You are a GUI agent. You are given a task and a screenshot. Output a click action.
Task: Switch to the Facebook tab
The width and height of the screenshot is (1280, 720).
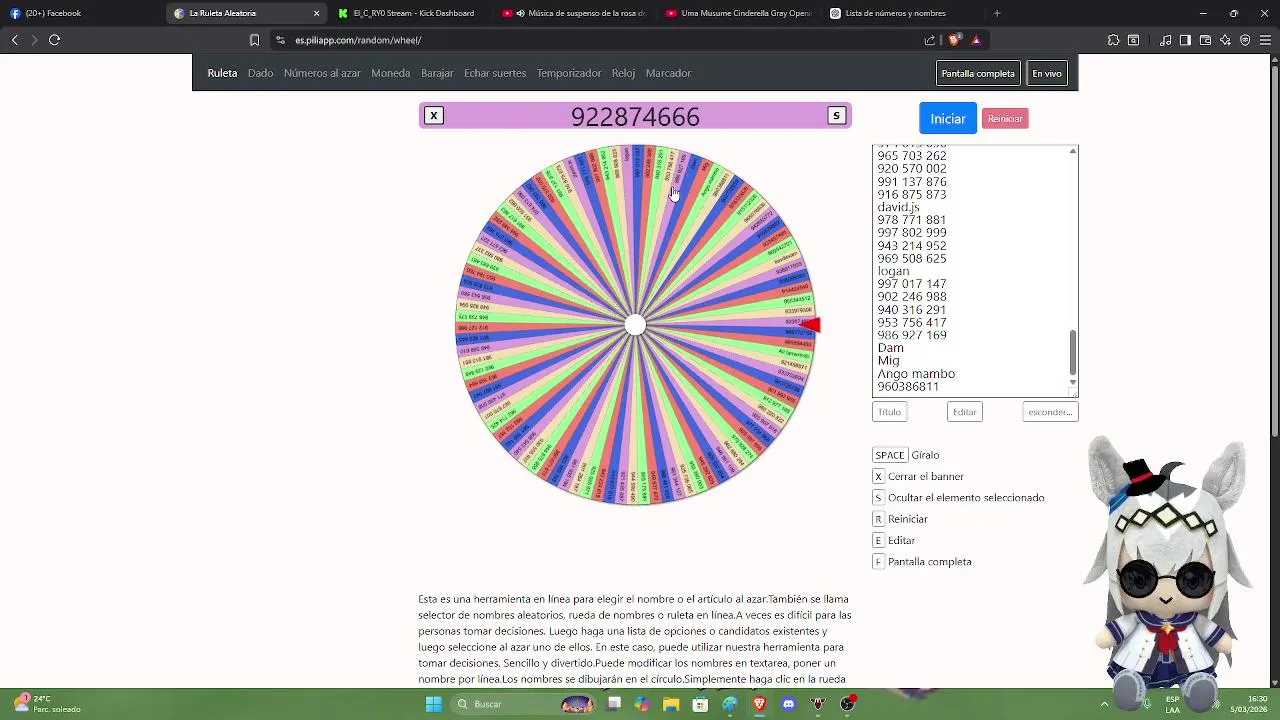click(80, 13)
